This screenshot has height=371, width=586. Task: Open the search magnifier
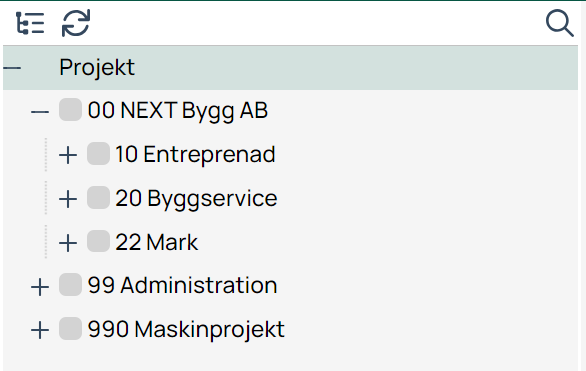pyautogui.click(x=559, y=23)
